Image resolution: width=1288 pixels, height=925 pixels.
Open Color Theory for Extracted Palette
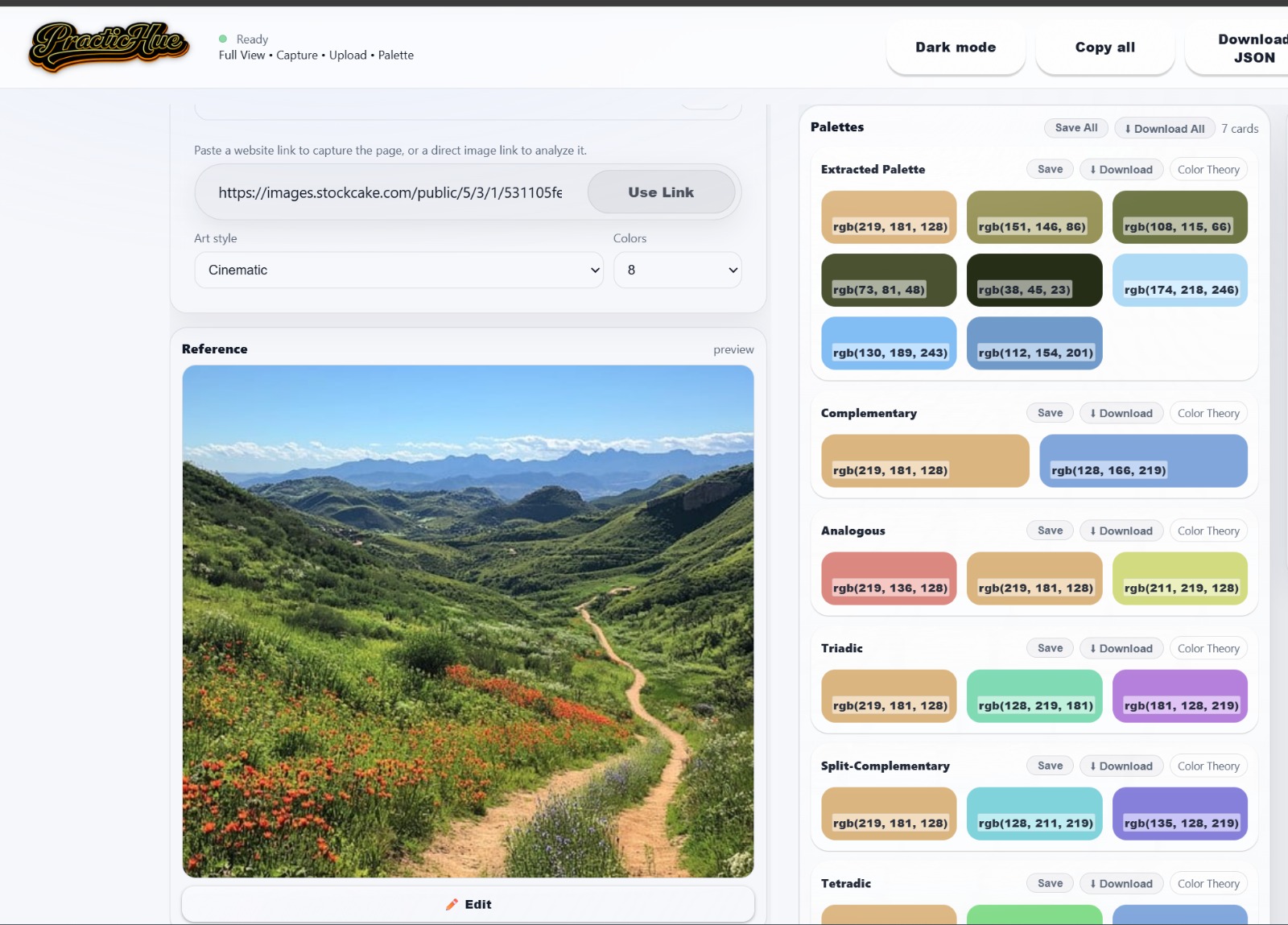[1207, 170]
